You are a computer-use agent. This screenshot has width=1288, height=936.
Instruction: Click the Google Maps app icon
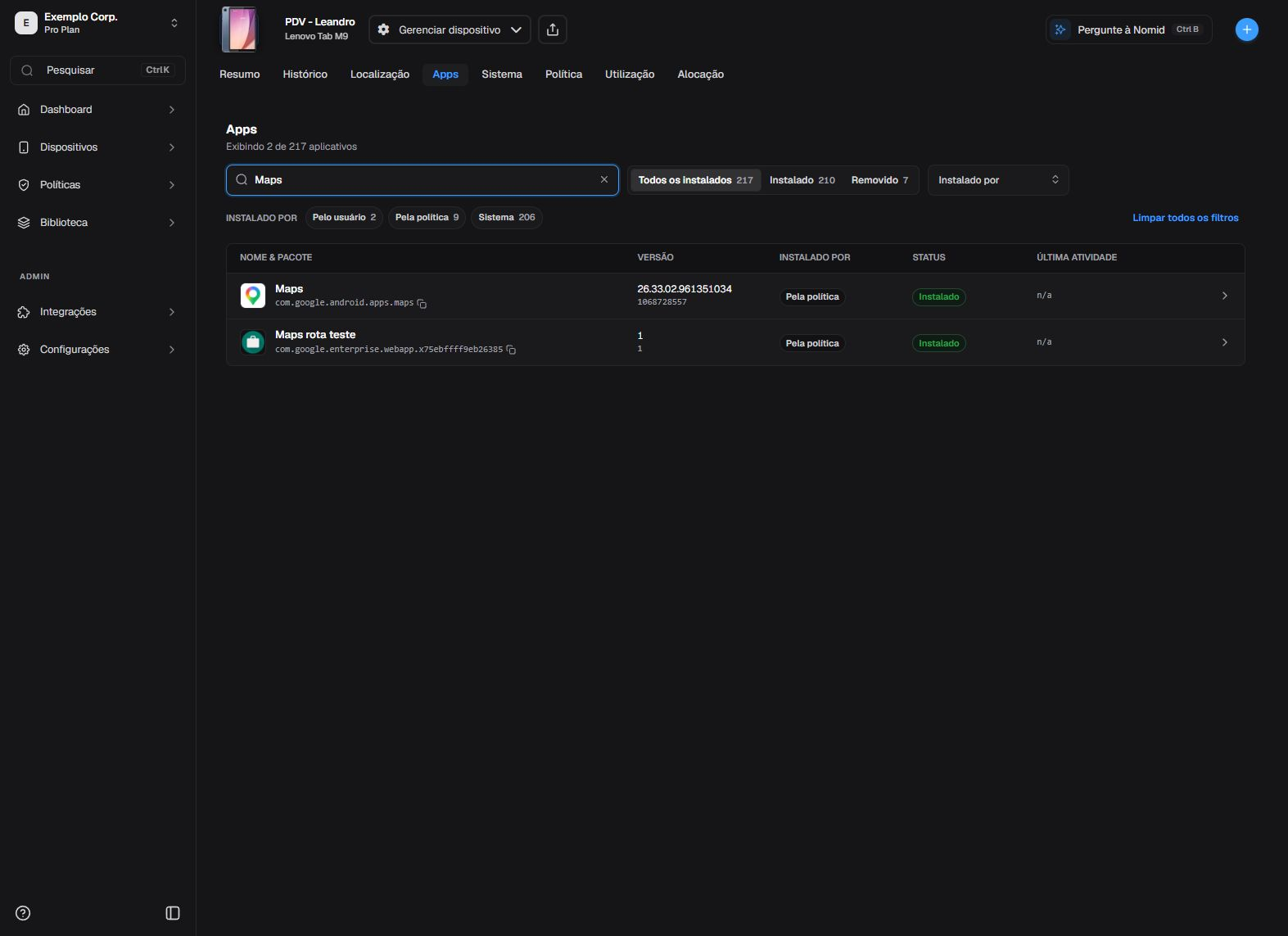coord(253,296)
